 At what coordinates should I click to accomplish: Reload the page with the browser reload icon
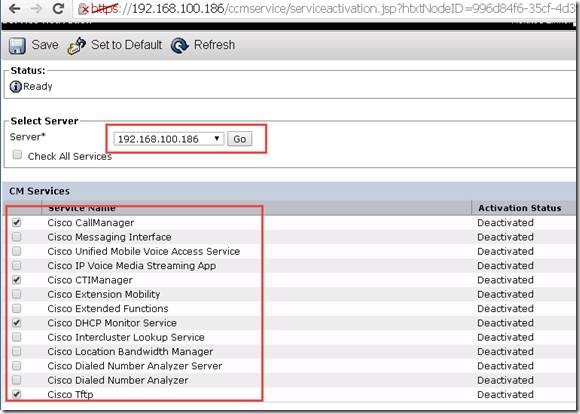(x=58, y=8)
